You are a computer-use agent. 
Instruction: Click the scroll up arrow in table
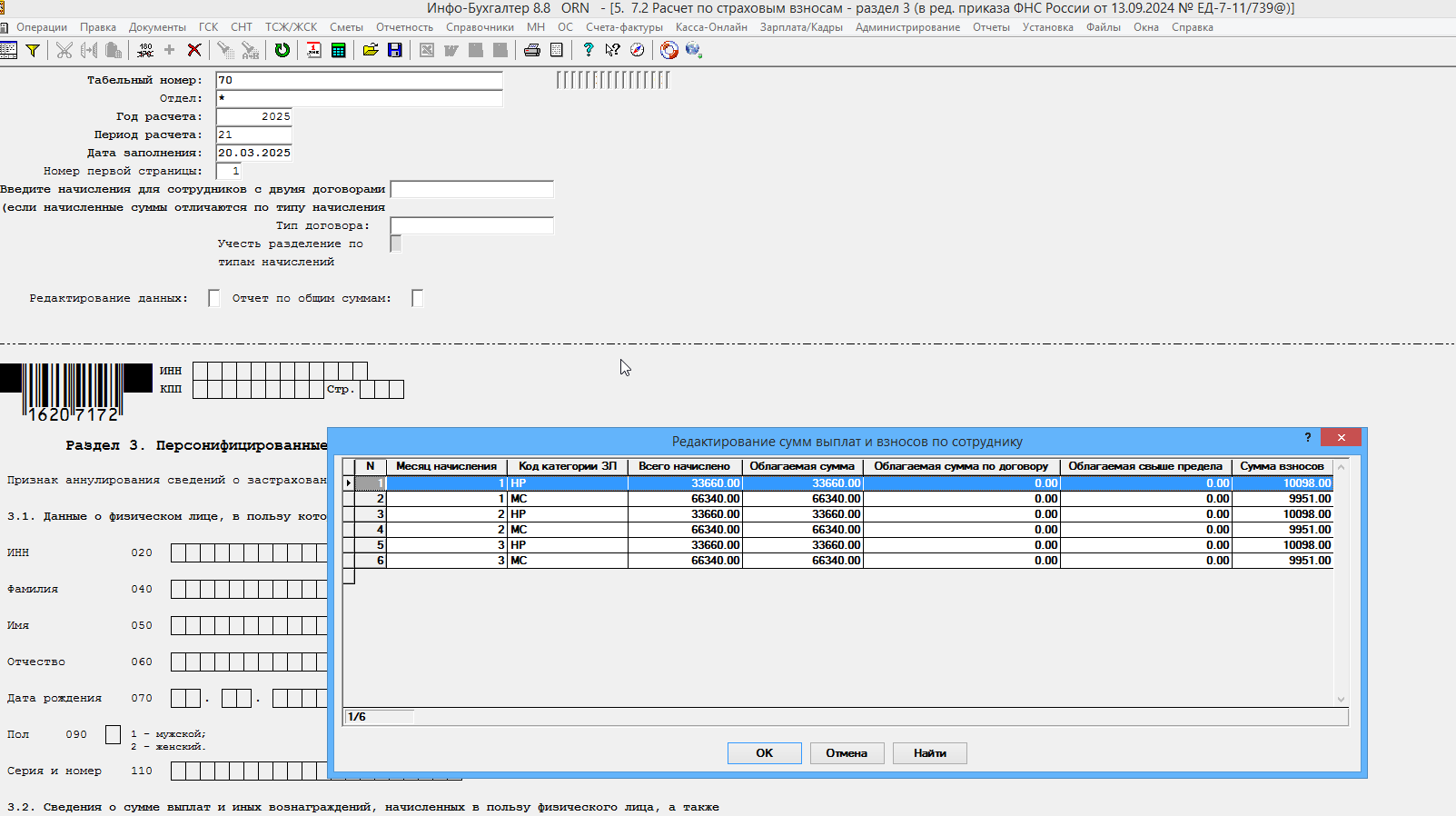point(1341,467)
